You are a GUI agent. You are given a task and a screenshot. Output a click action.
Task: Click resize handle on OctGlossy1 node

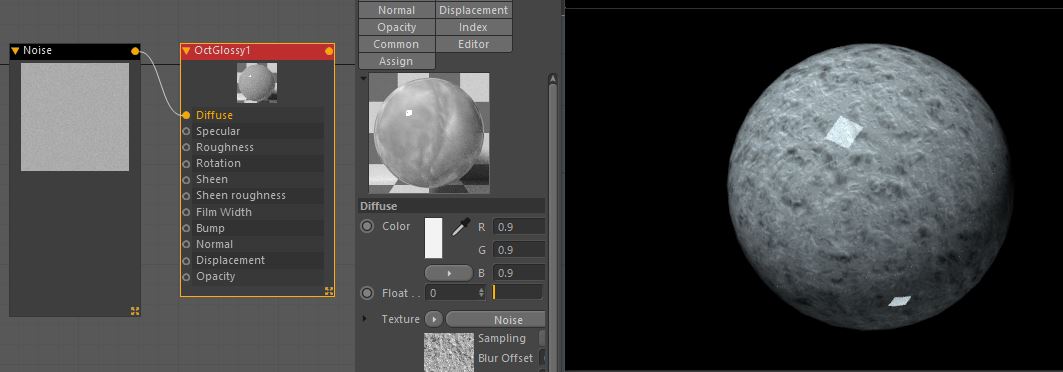click(x=329, y=291)
